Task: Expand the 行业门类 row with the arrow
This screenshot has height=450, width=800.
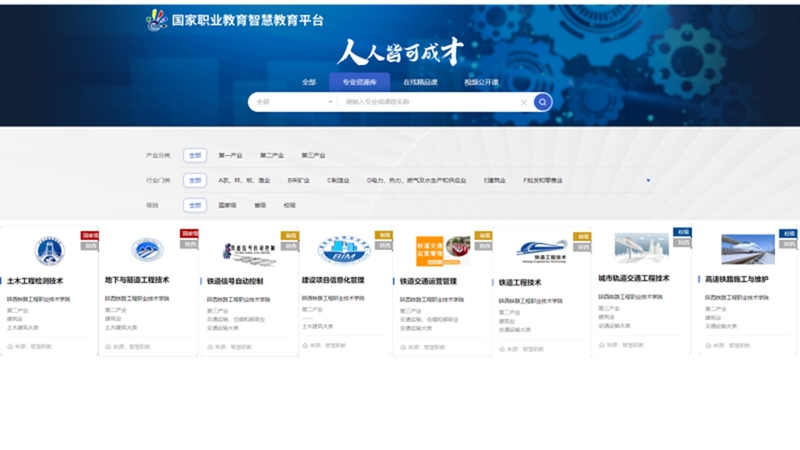Action: (x=648, y=181)
